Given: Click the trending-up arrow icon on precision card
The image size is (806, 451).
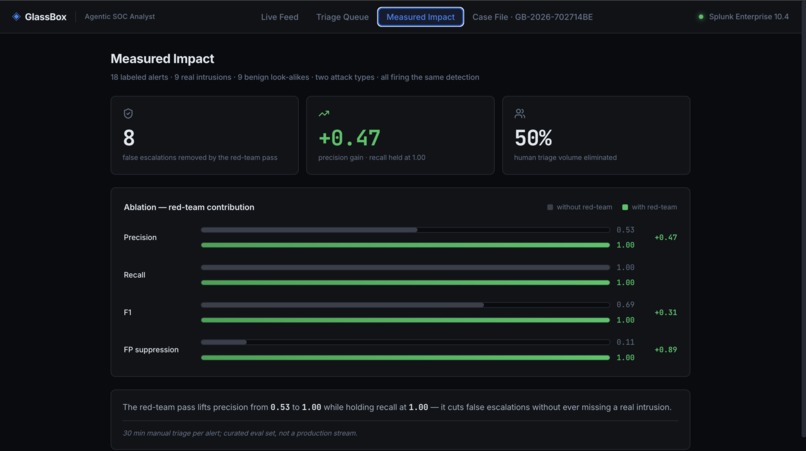Looking at the screenshot, I should pos(324,114).
